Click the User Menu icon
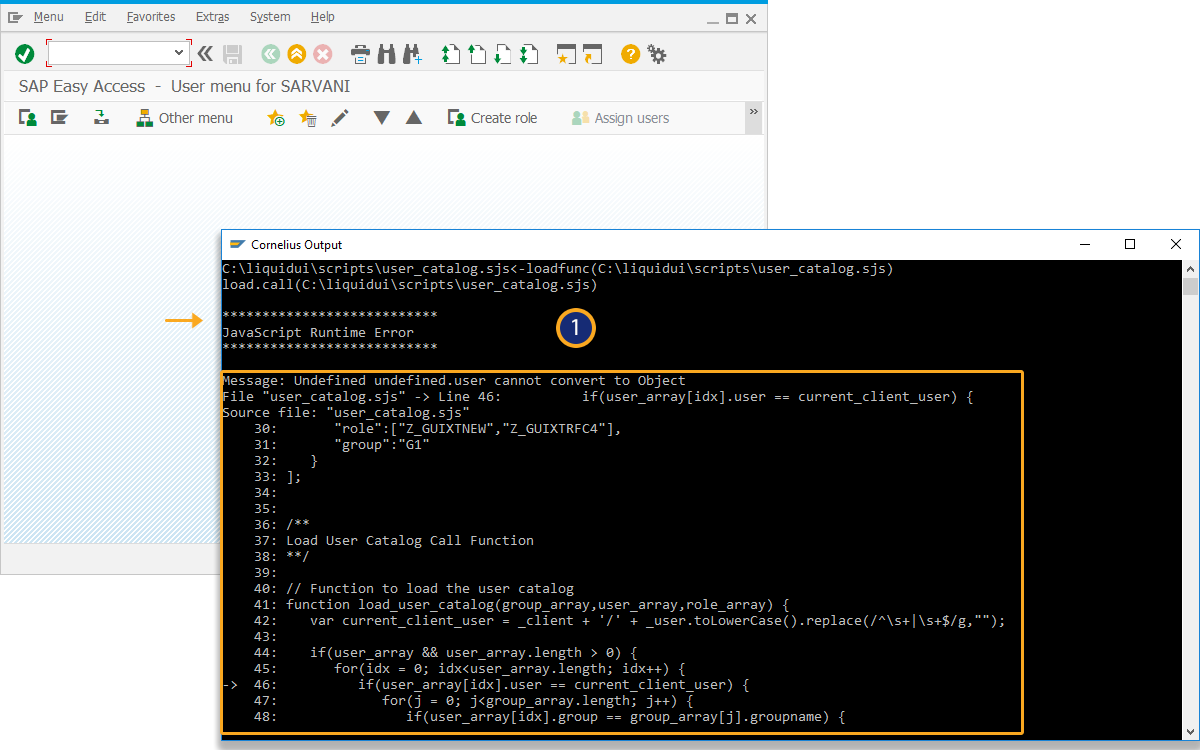This screenshot has height=750, width=1200. click(x=28, y=118)
